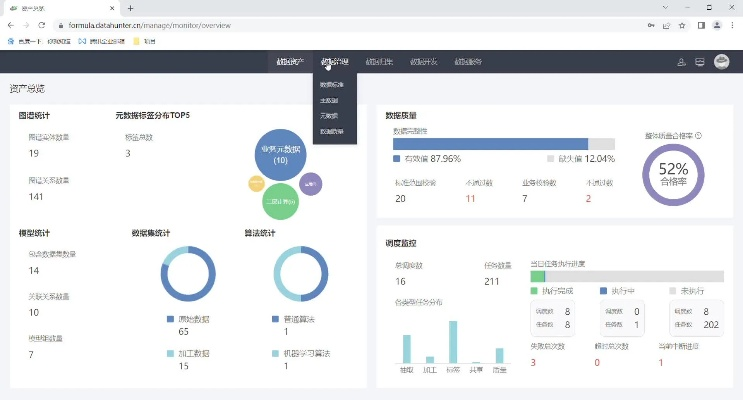Pick the last dropdown entry 数据质量

[332, 131]
